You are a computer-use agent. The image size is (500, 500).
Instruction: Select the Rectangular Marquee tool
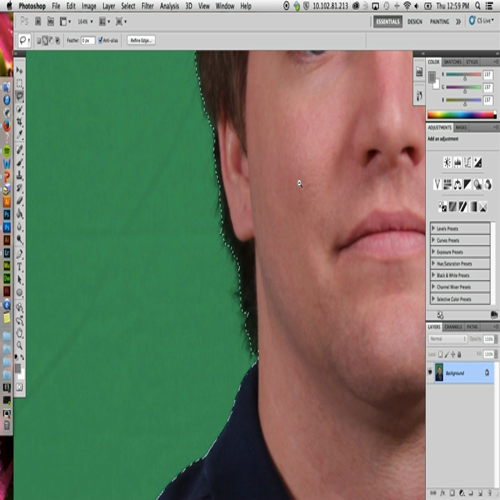(x=19, y=83)
